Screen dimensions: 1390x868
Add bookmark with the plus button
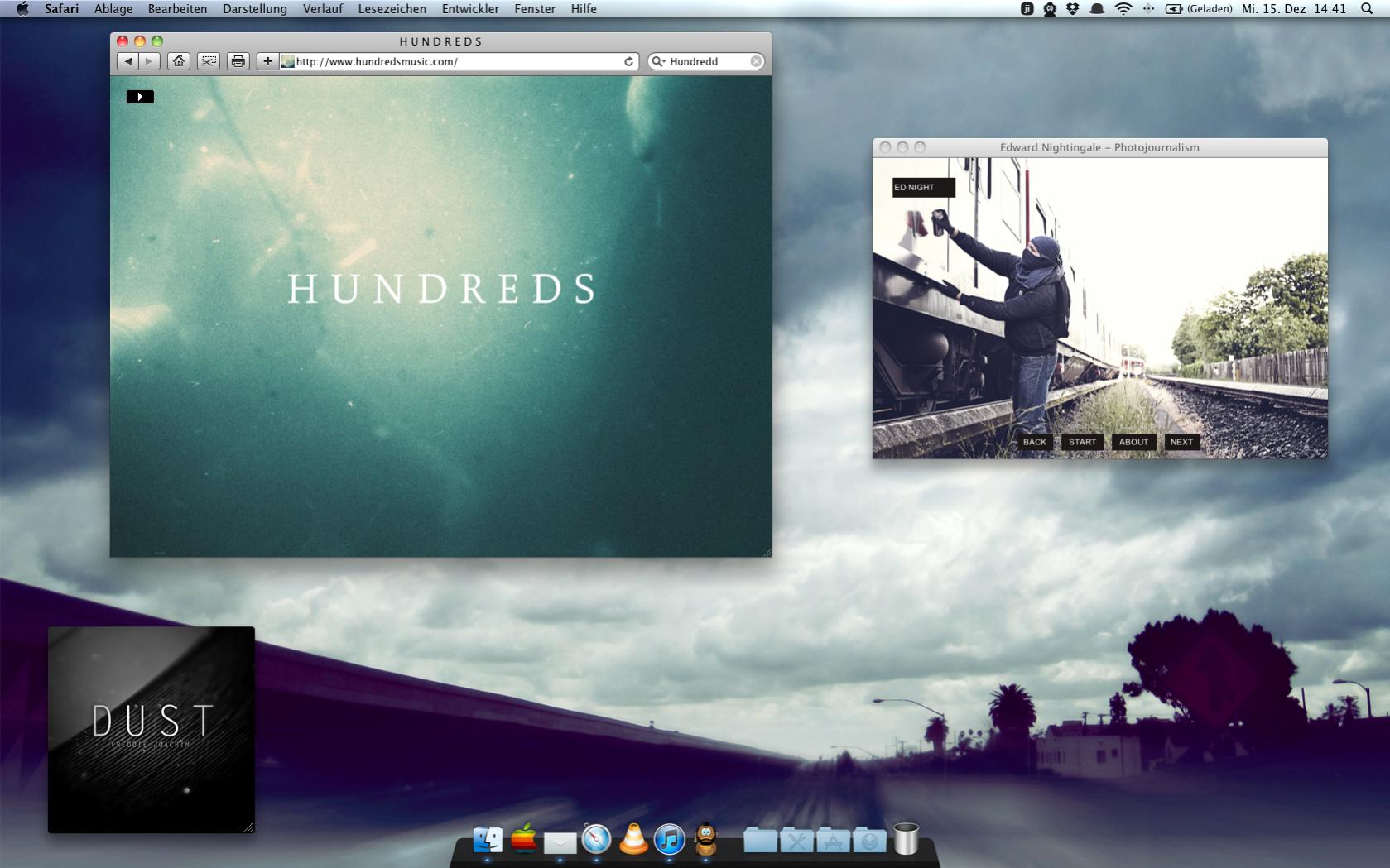pos(267,61)
